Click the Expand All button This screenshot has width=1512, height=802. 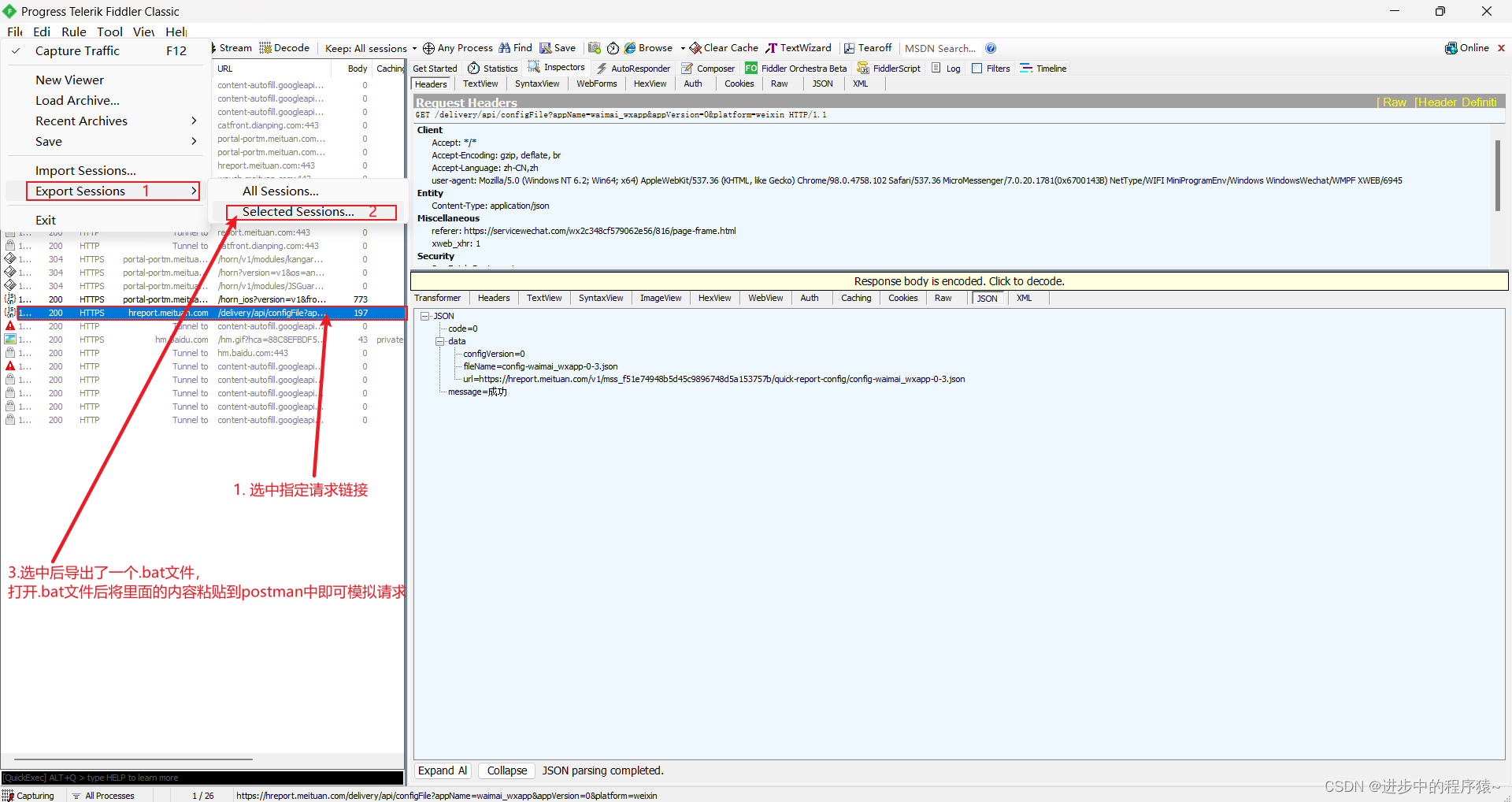coord(443,770)
